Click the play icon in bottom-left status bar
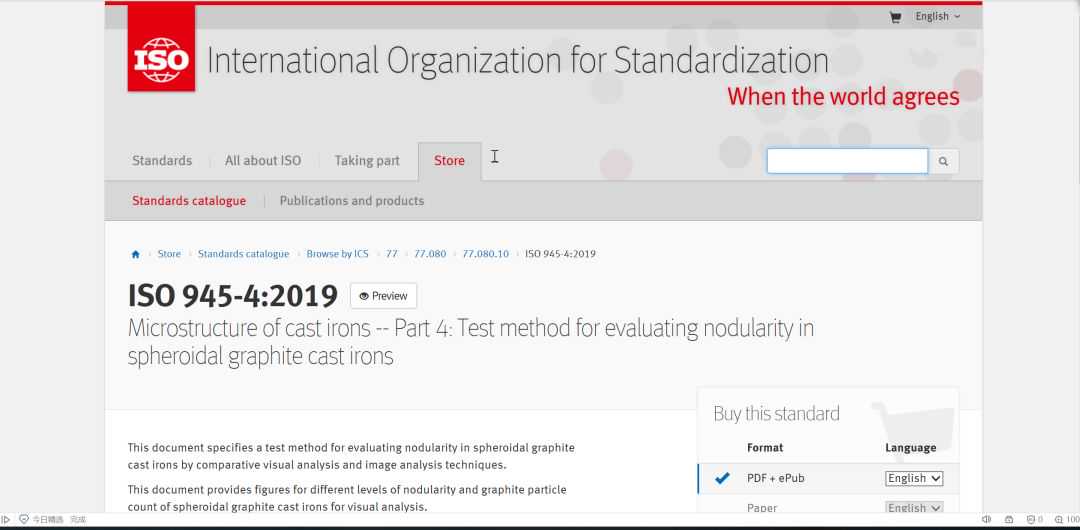Viewport: 1080px width, 530px height. (7, 520)
